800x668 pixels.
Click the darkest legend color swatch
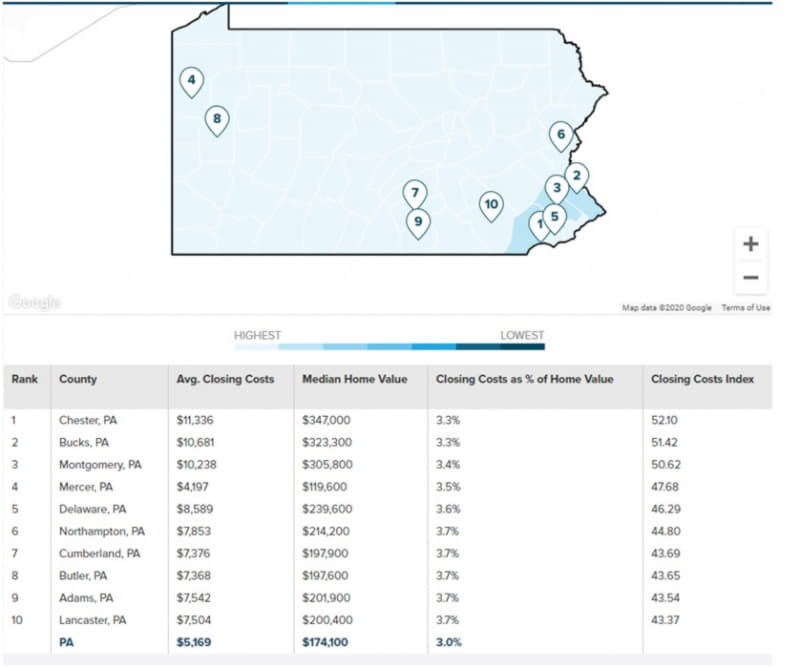522,347
